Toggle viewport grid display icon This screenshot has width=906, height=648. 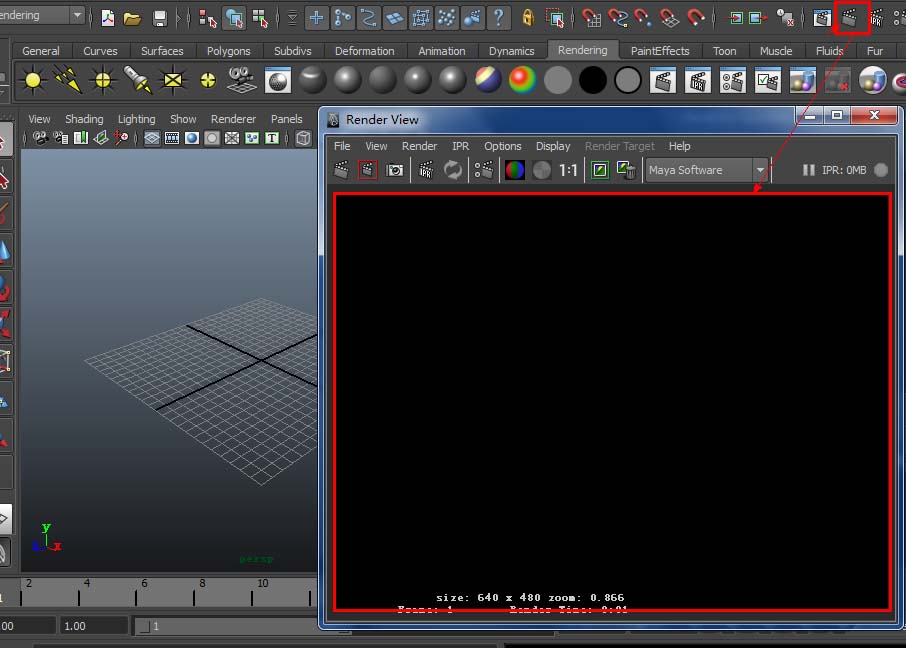pyautogui.click(x=152, y=138)
